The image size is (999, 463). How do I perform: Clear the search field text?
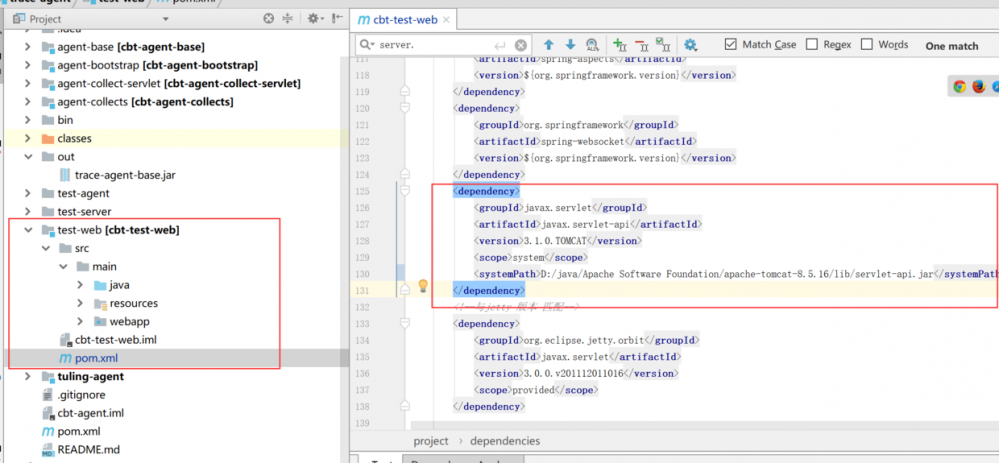pyautogui.click(x=521, y=46)
